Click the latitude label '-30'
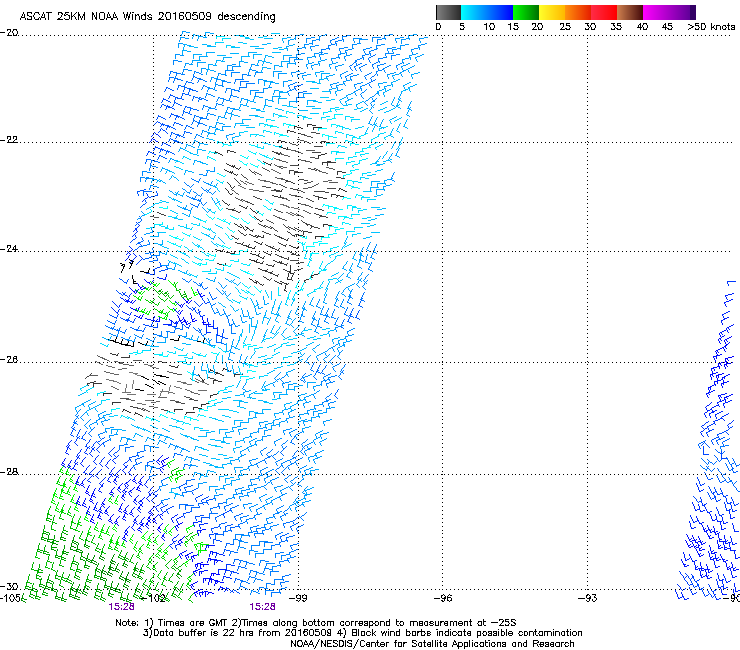This screenshot has width=740, height=650. (x=9, y=586)
